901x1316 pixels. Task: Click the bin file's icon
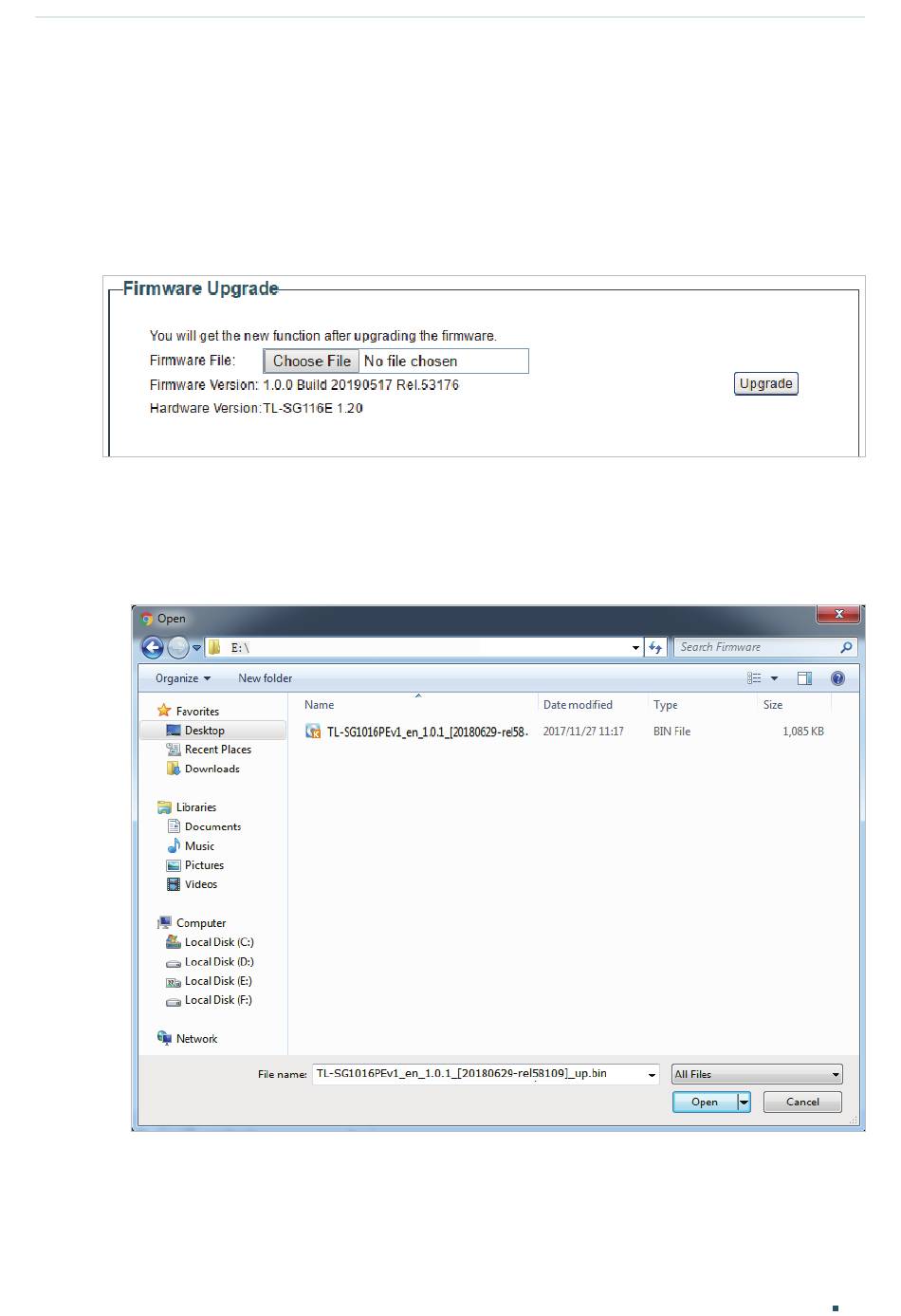coord(313,732)
